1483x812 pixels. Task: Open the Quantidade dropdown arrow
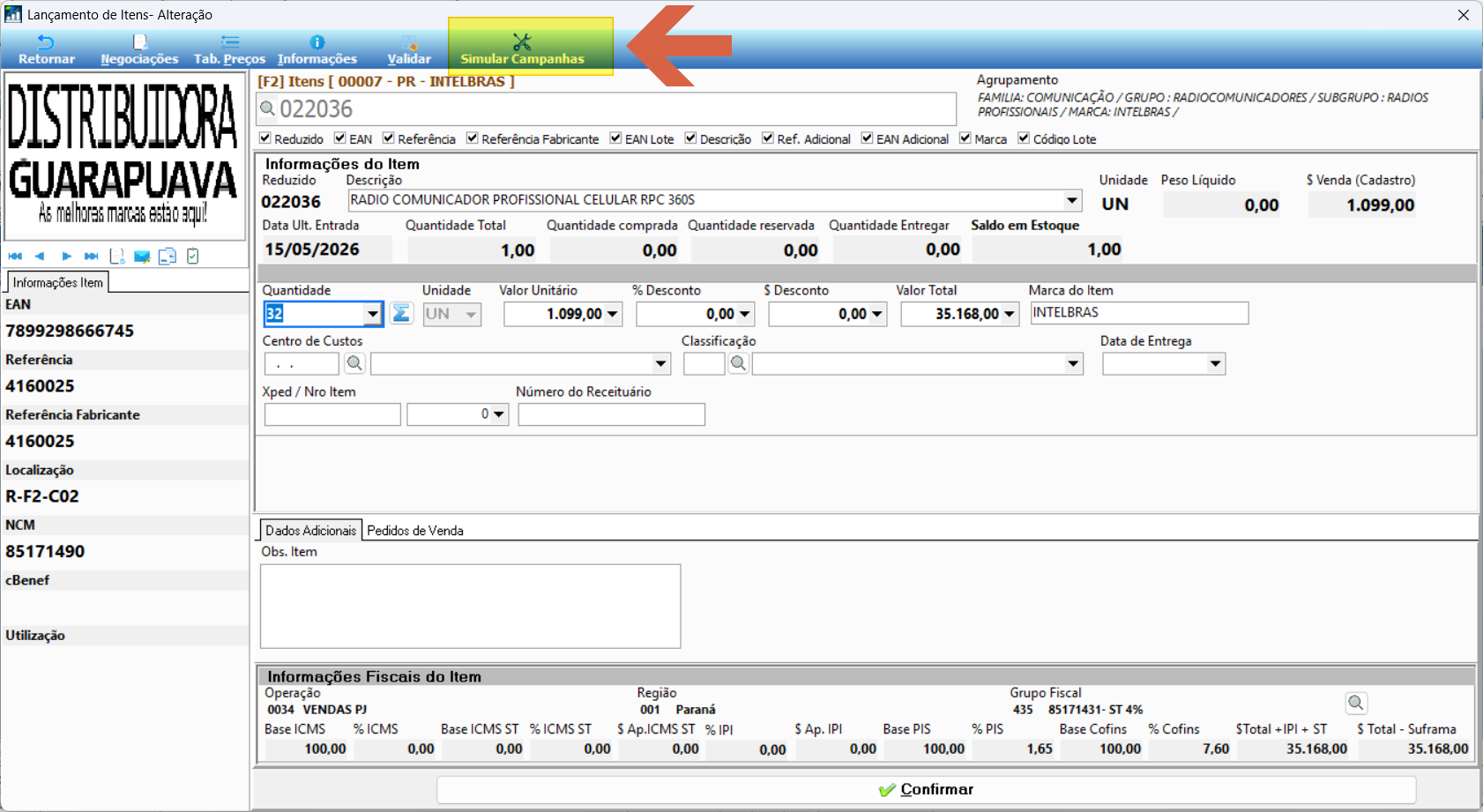click(x=373, y=314)
